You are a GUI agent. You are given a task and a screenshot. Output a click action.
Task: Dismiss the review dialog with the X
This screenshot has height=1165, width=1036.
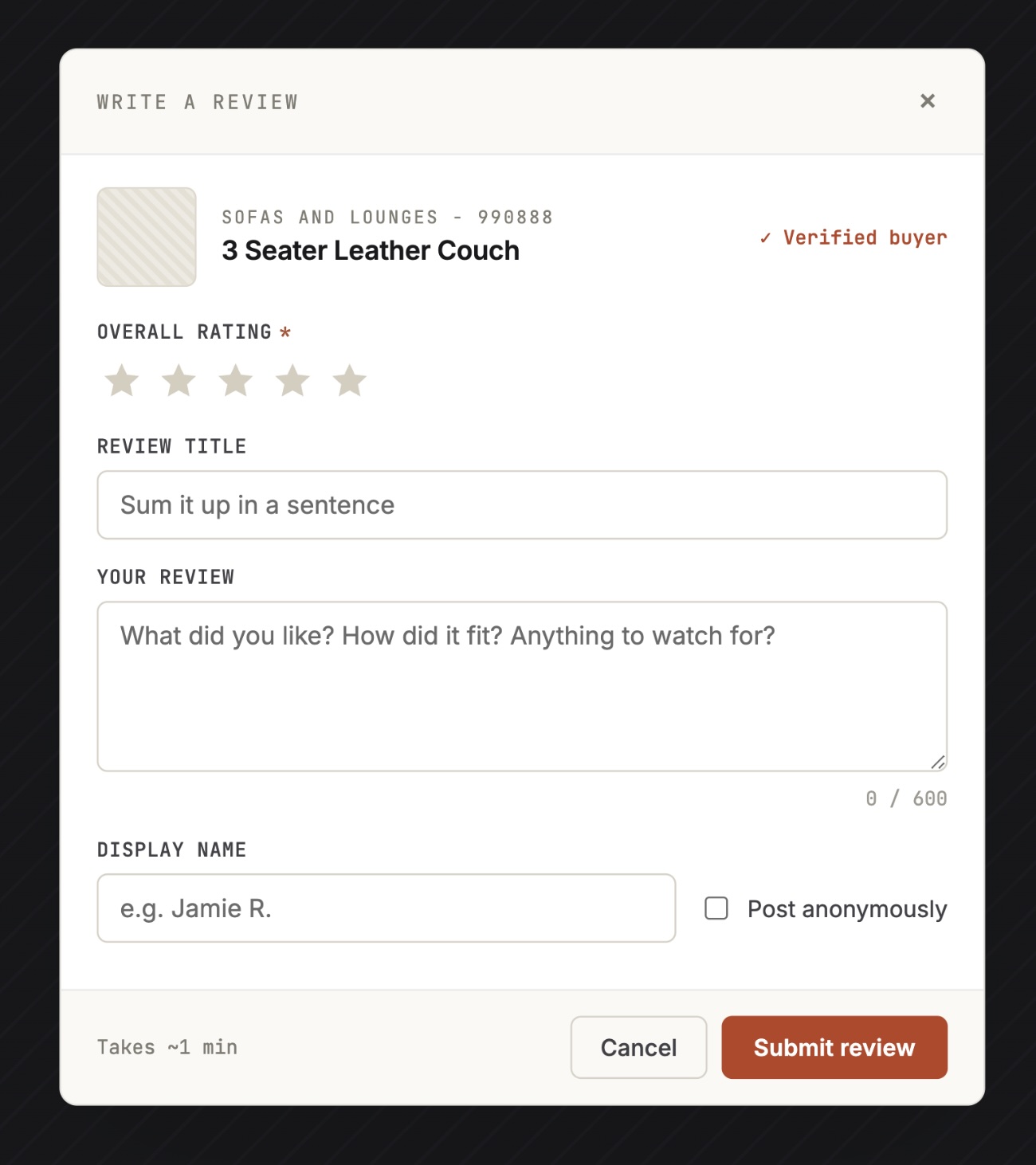click(x=927, y=101)
